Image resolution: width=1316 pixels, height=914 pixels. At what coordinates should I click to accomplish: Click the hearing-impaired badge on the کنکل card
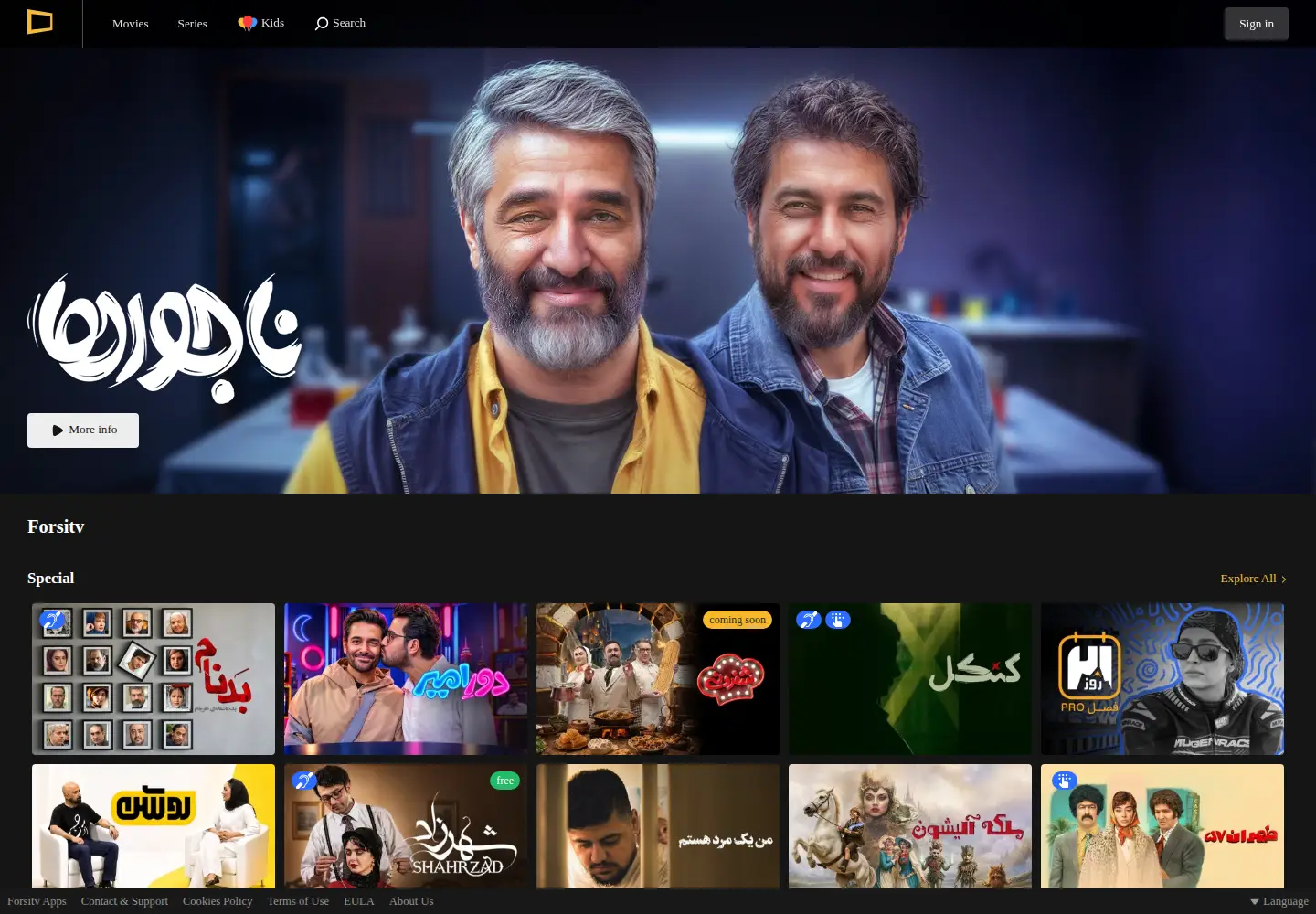click(x=809, y=620)
